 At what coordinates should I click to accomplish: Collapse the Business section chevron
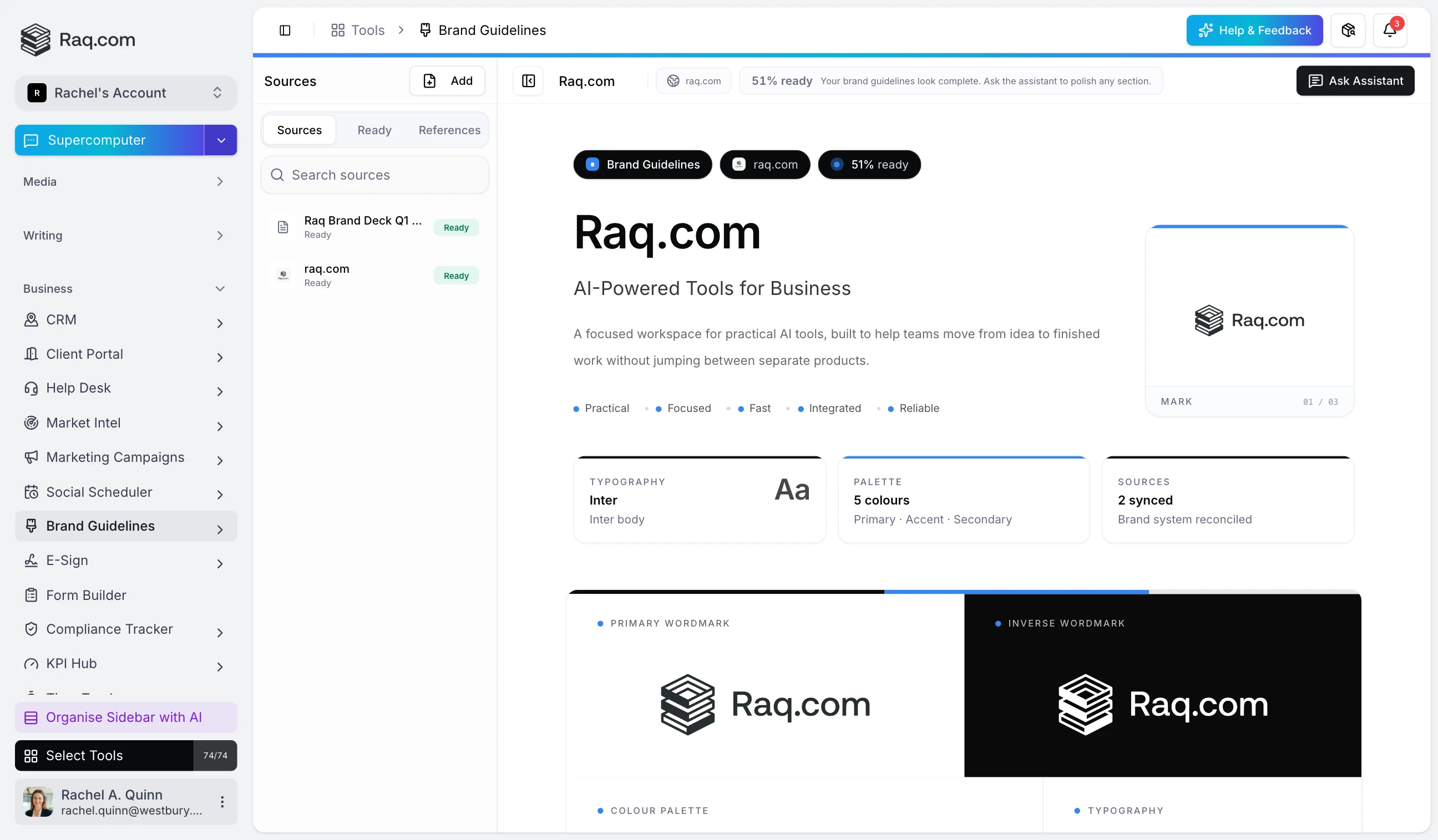click(220, 289)
